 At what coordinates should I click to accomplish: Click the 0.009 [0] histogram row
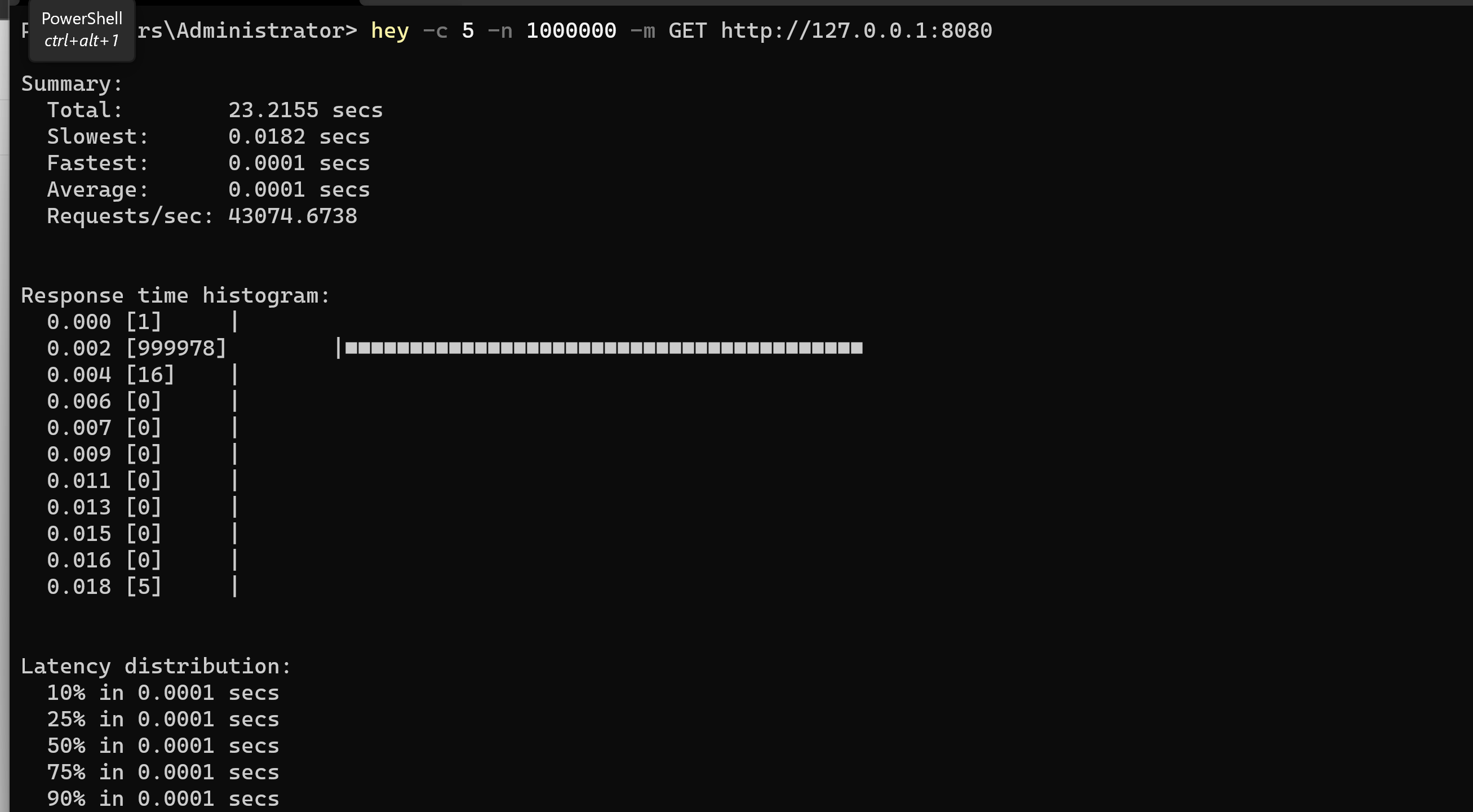[x=143, y=454]
